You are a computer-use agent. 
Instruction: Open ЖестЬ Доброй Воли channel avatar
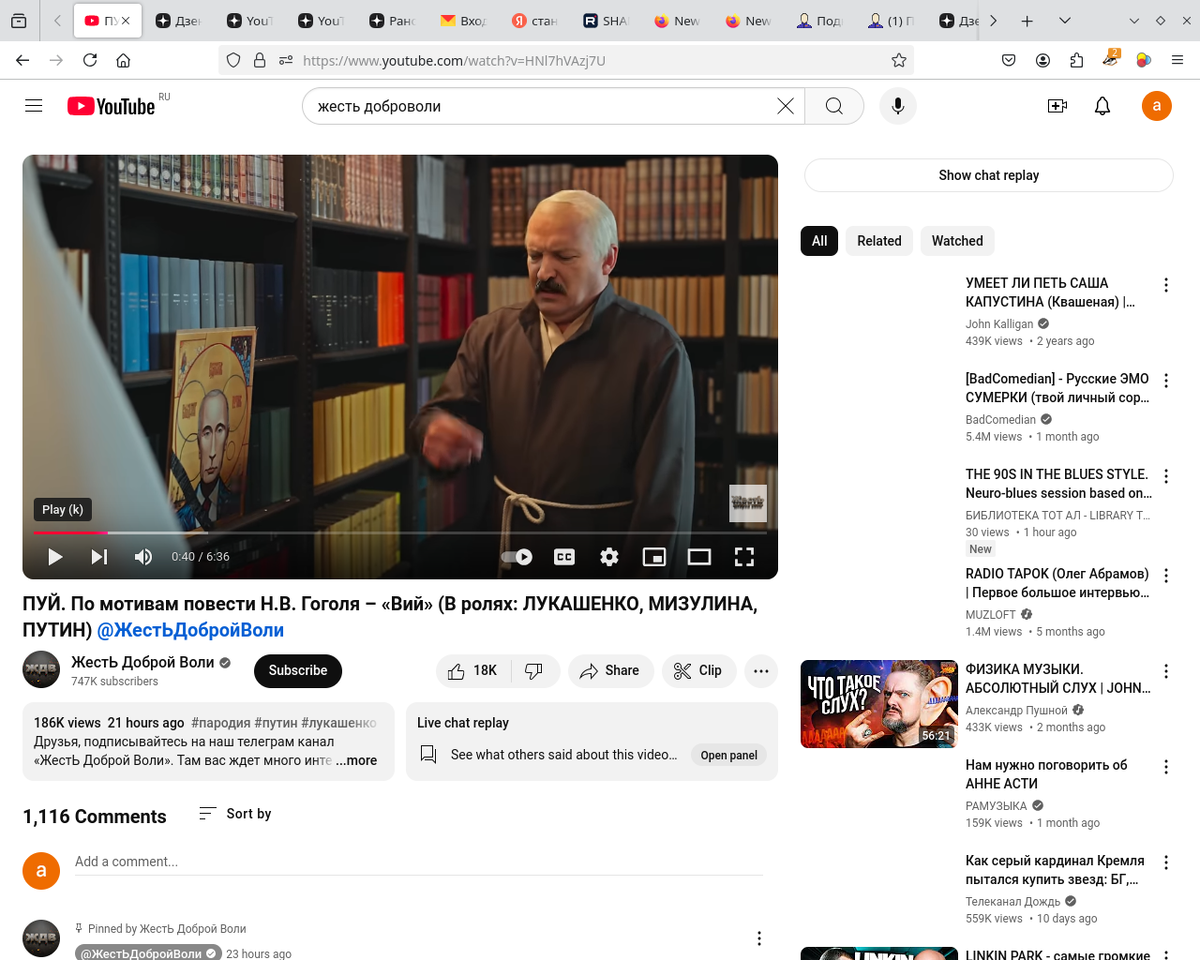[x=42, y=670]
